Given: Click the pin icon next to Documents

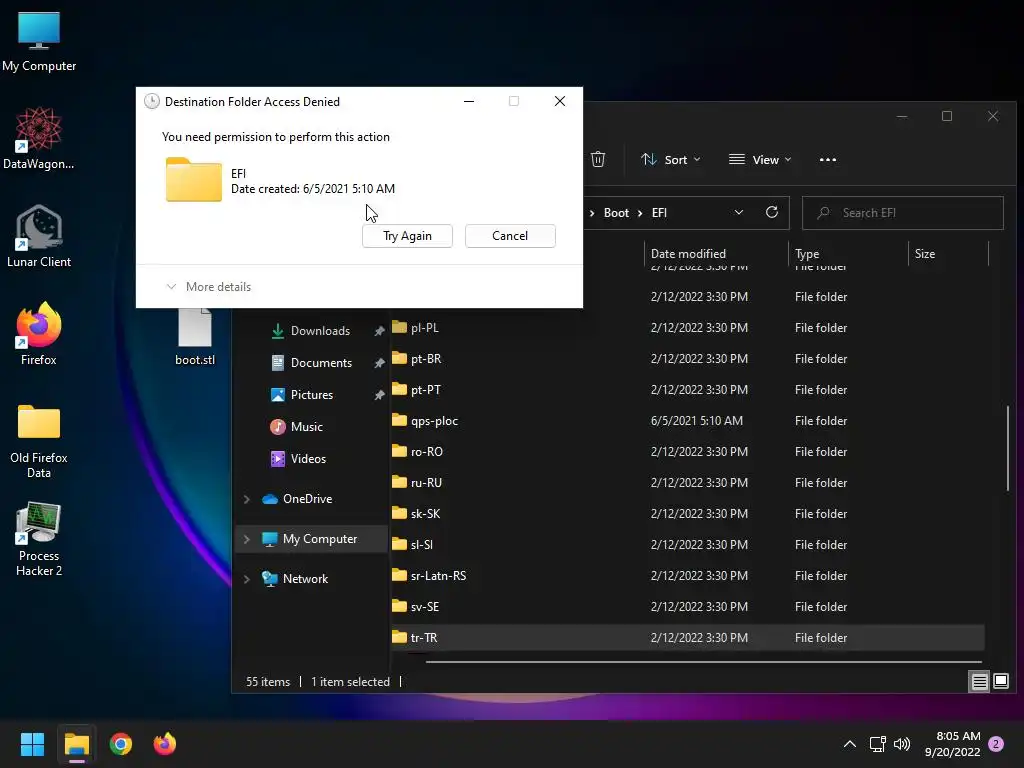Looking at the screenshot, I should tap(379, 363).
